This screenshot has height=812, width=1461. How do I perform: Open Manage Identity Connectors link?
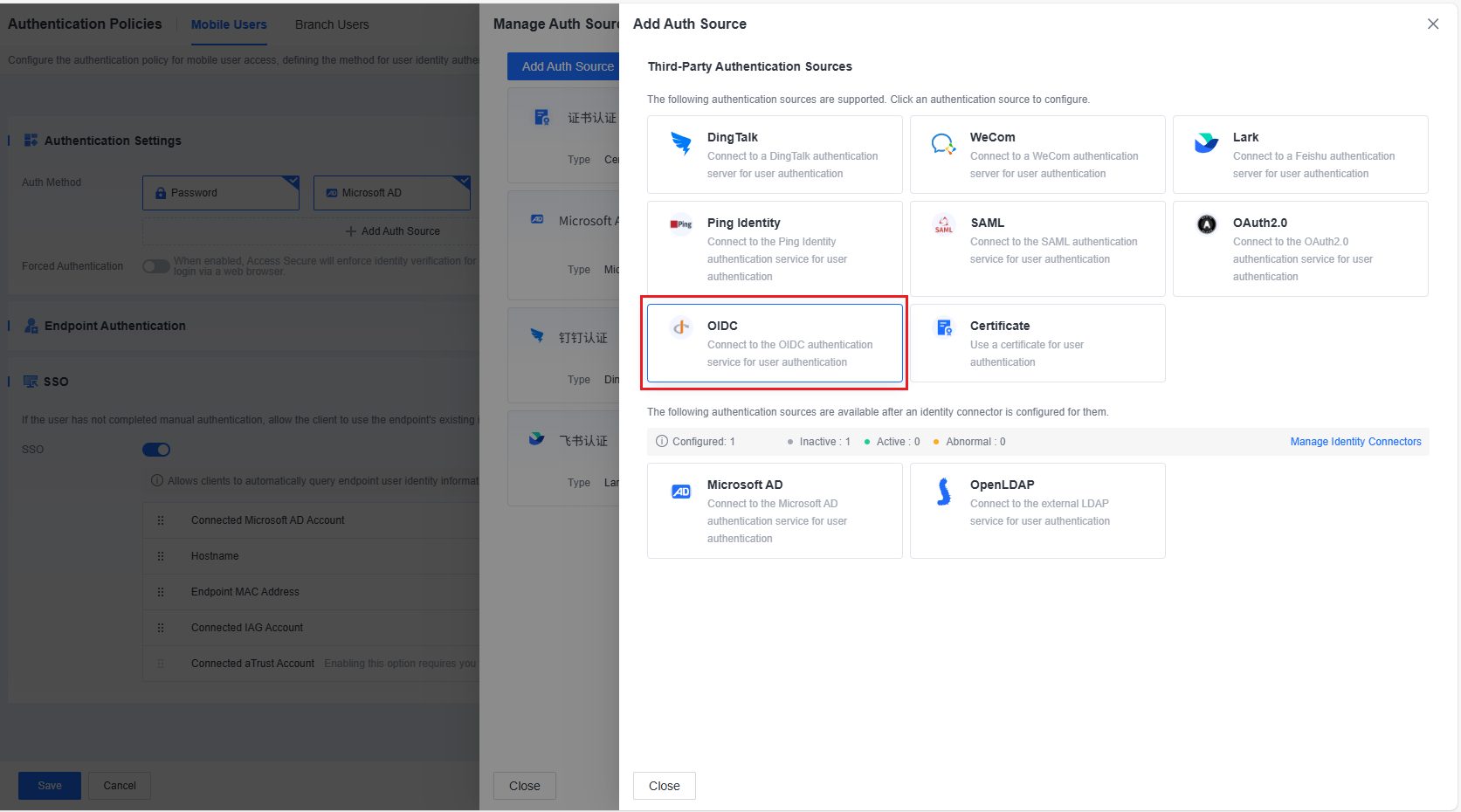(1355, 442)
